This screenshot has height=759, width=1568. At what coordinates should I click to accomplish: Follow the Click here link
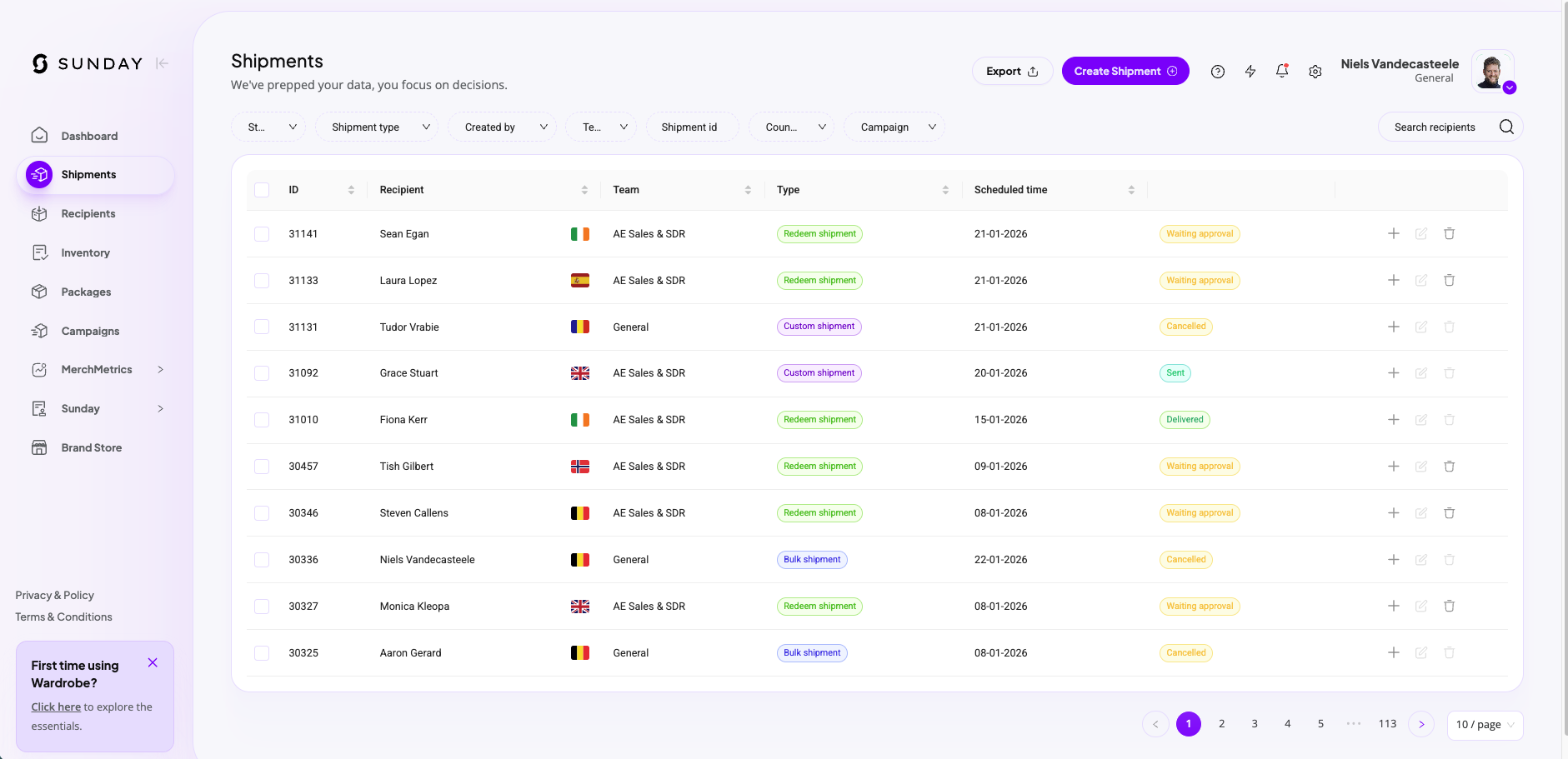56,707
